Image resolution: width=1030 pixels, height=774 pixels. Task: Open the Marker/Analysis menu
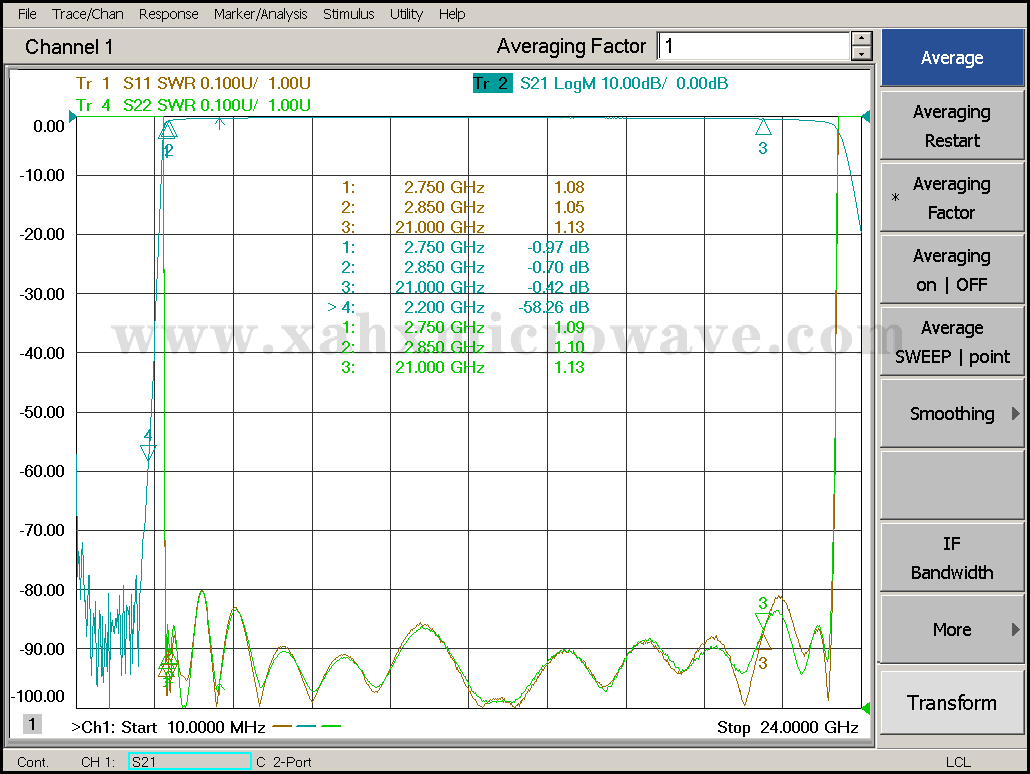pos(260,14)
